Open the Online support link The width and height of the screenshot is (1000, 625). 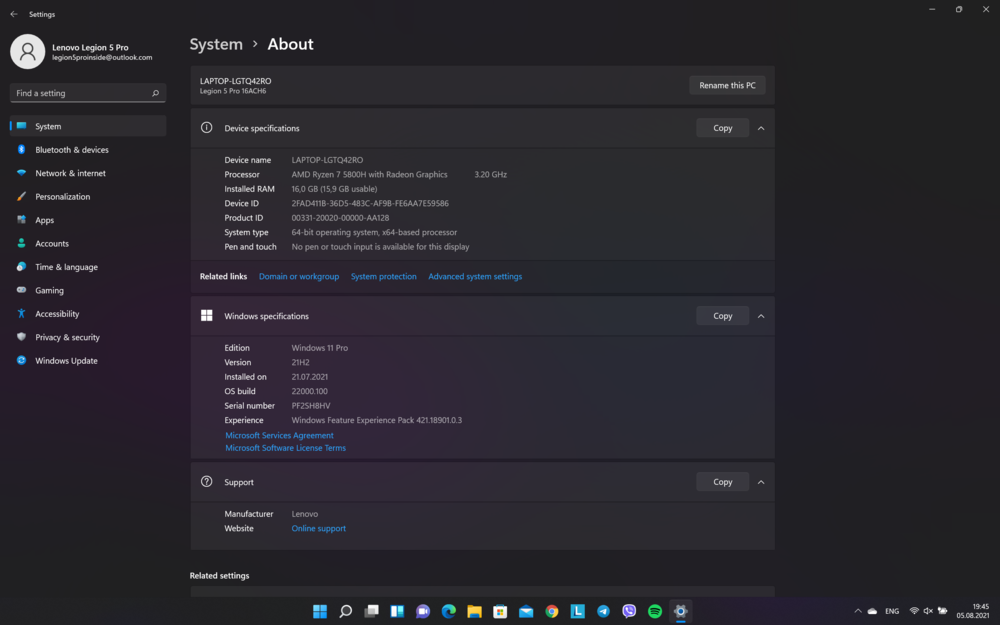(318, 528)
